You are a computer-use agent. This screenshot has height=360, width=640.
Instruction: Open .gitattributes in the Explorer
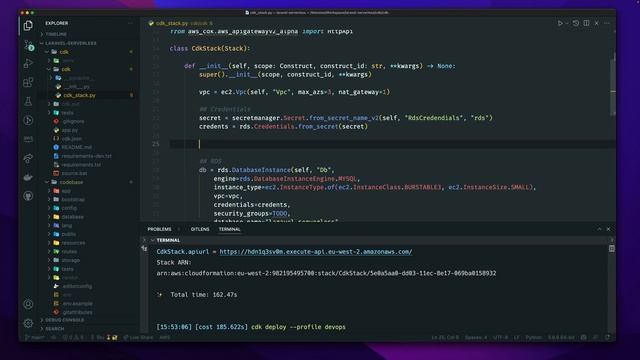pos(77,312)
